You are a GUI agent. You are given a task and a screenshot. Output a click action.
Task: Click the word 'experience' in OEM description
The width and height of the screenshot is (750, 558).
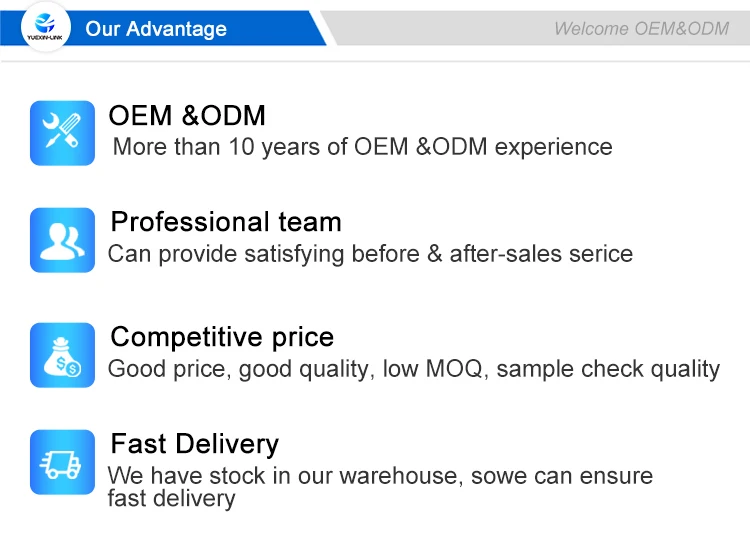(553, 148)
